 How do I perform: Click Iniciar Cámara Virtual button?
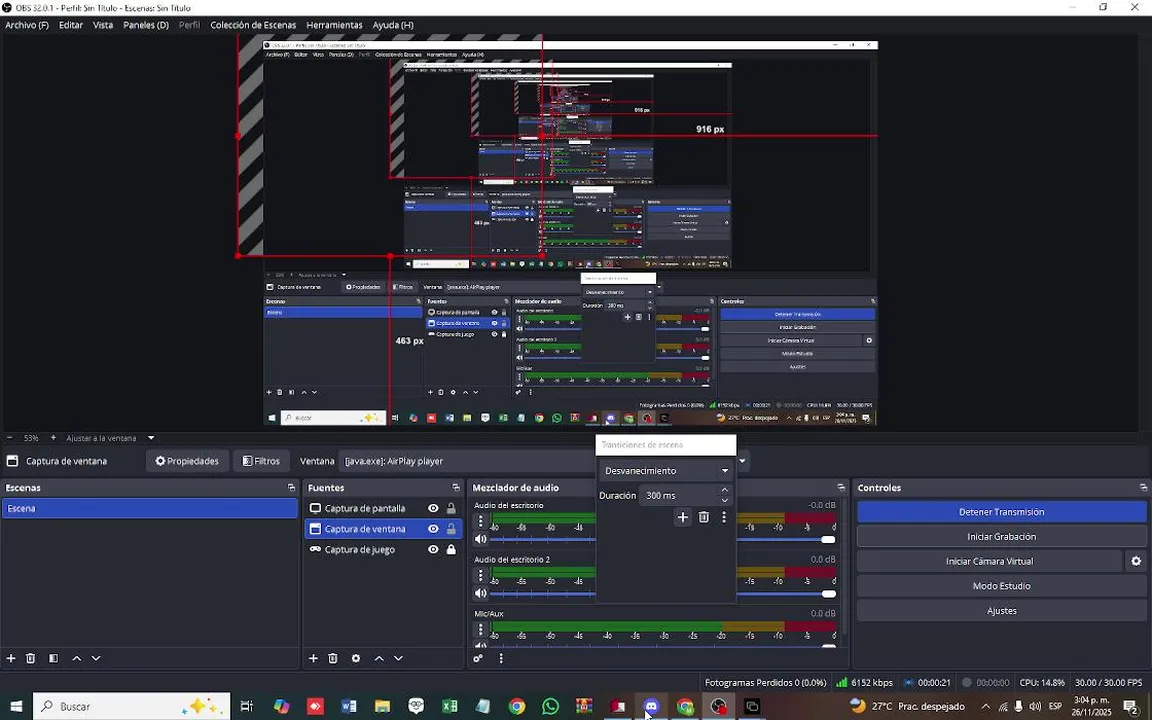pyautogui.click(x=990, y=561)
